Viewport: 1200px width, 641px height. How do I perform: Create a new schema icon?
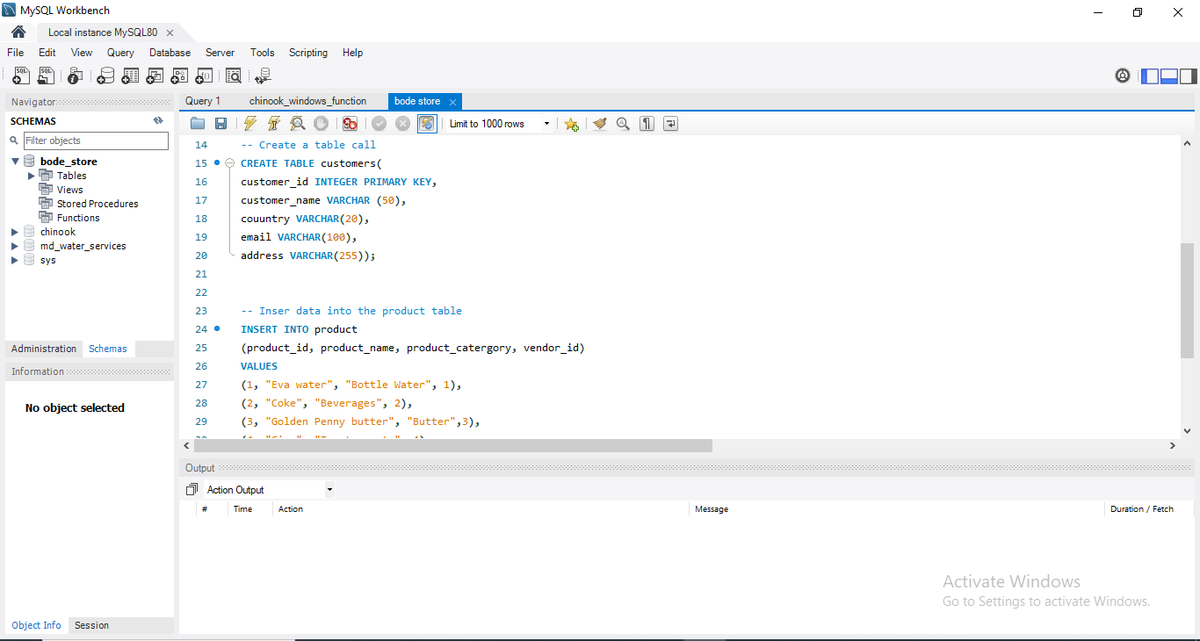click(106, 75)
